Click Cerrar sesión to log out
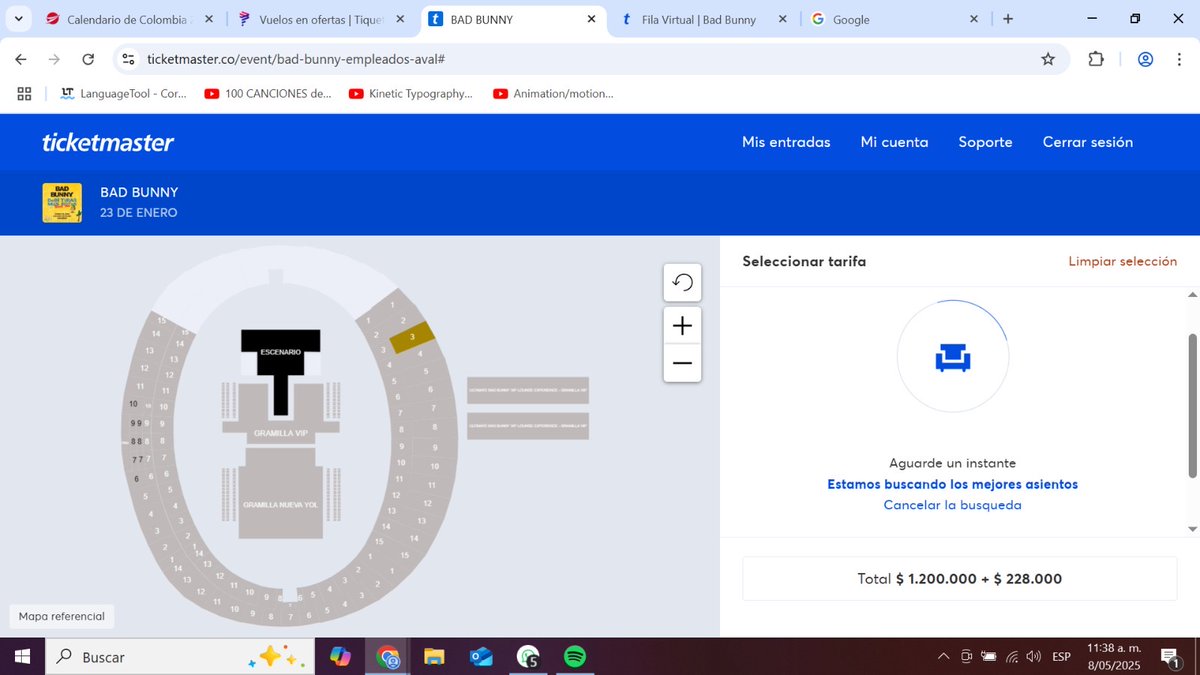1200x675 pixels. 1088,142
